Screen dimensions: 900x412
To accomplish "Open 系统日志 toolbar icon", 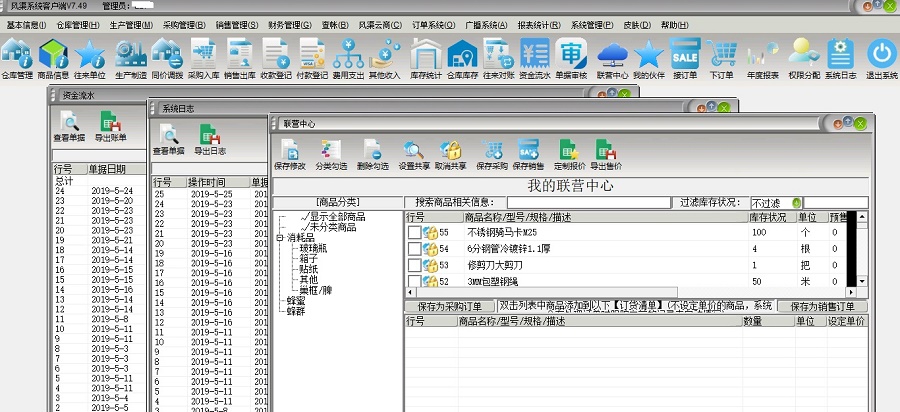I will (841, 59).
